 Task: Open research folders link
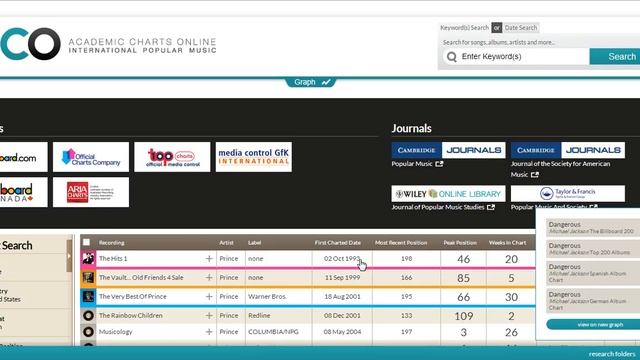click(x=612, y=354)
